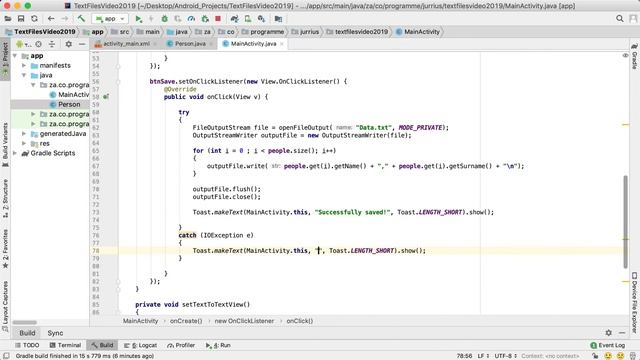Select Person class in the project tree
This screenshot has width=640, height=360.
point(65,104)
